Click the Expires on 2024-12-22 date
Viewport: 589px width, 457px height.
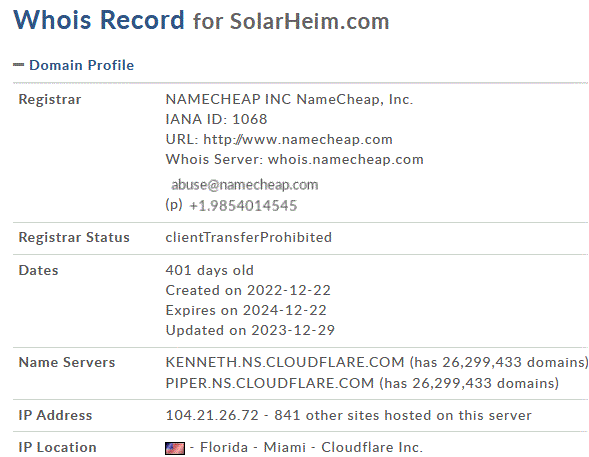click(x=246, y=310)
